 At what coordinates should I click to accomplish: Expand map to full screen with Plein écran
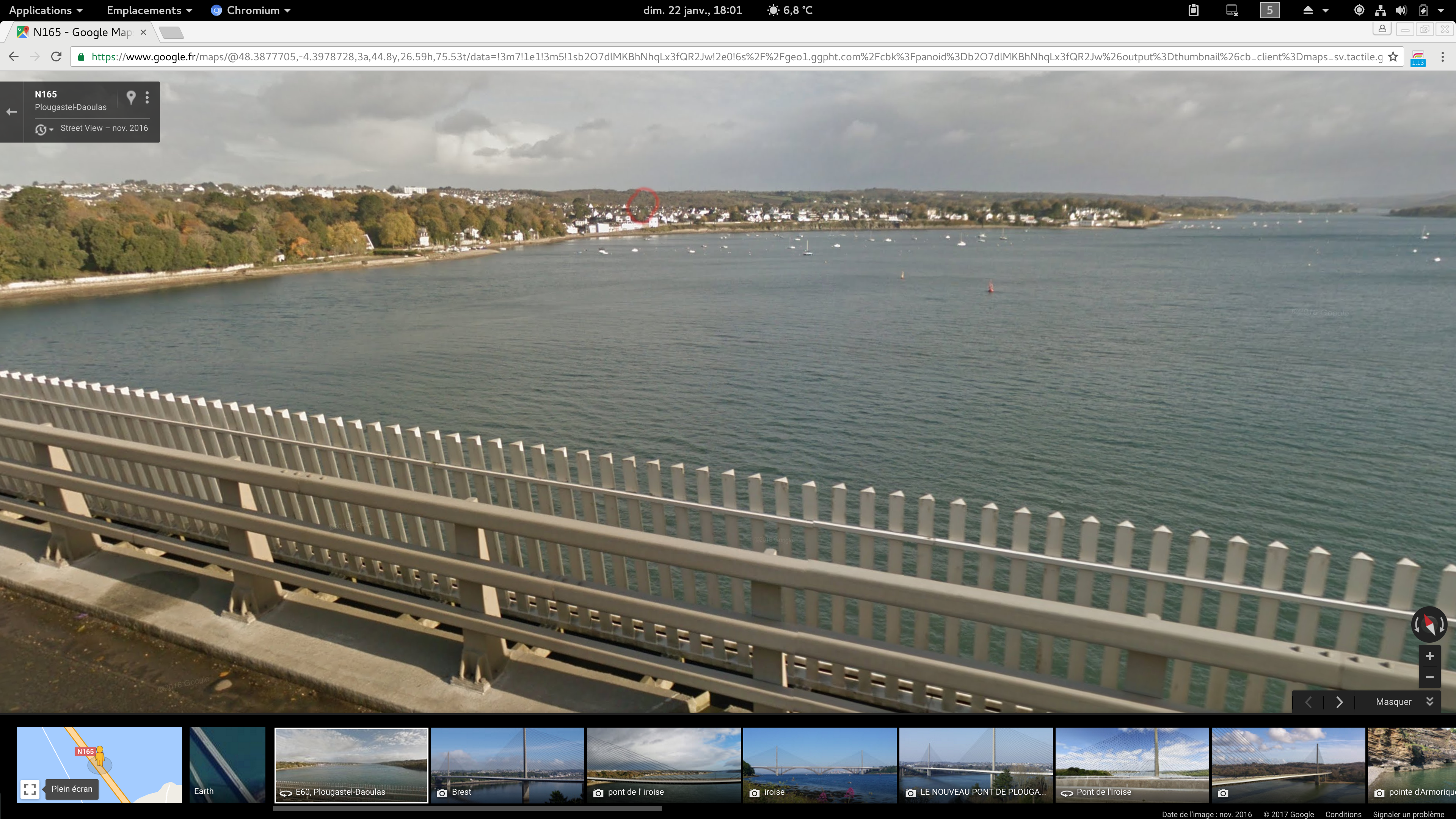coord(30,789)
